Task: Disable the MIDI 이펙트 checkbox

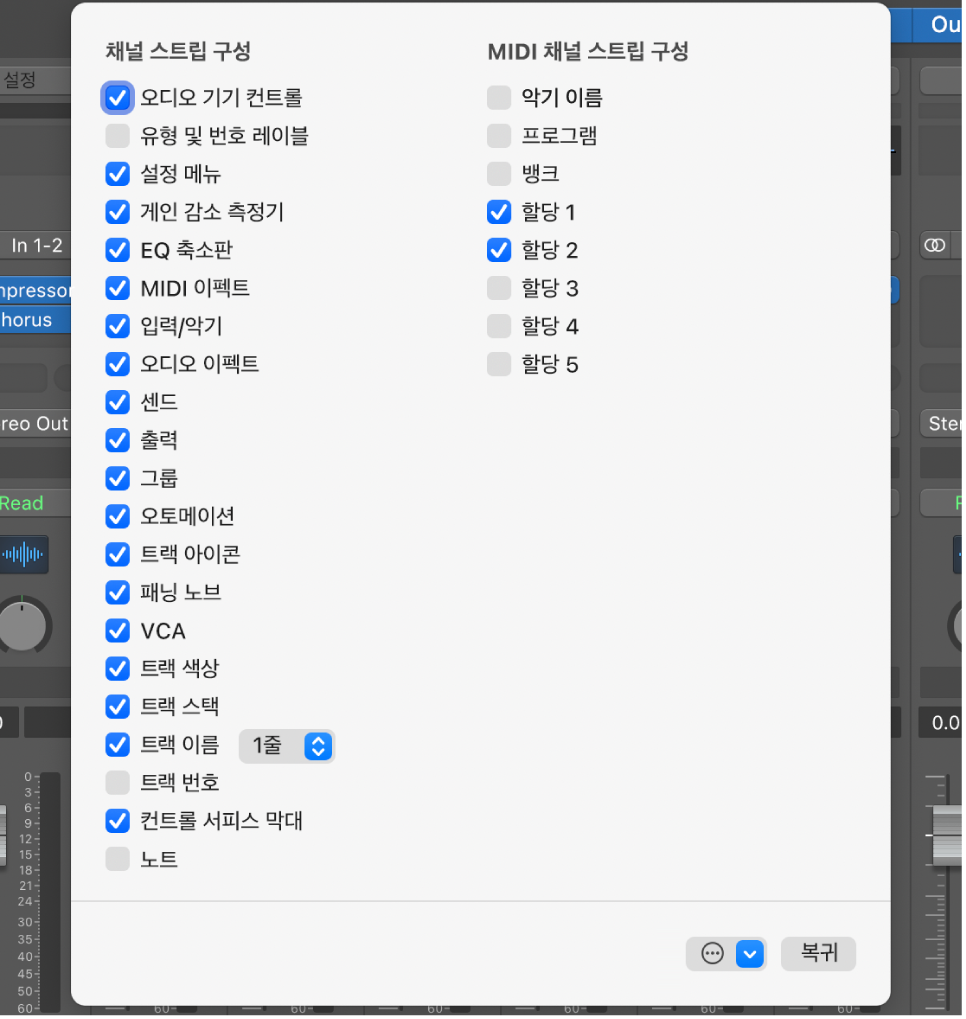Action: point(118,288)
